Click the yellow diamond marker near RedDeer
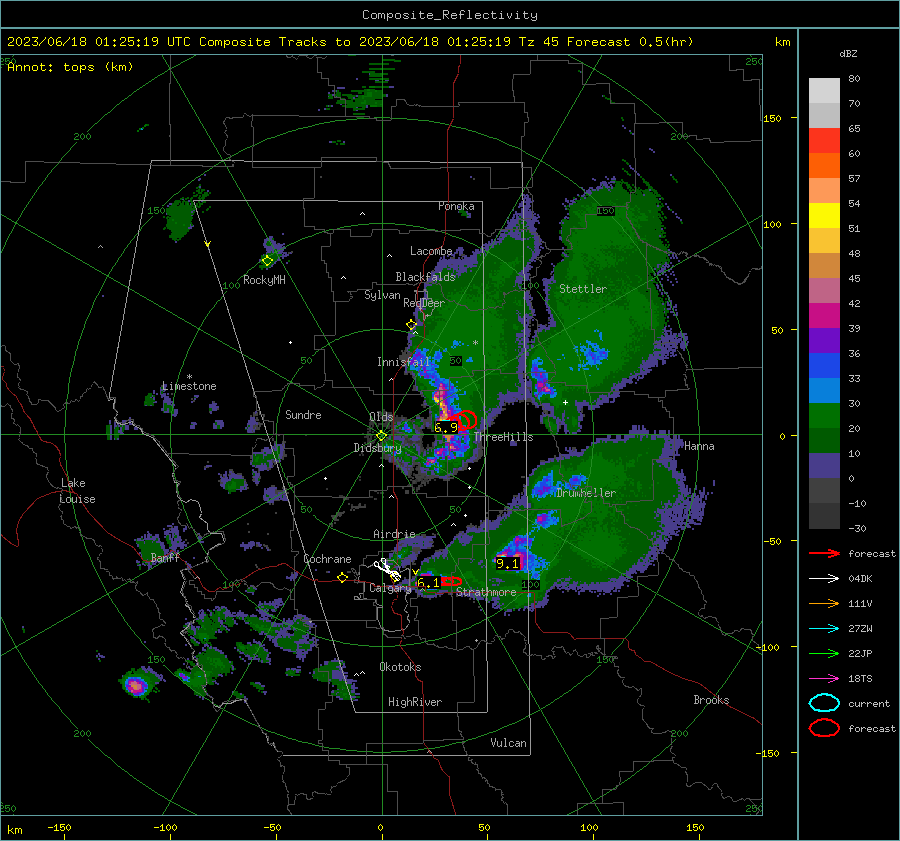 point(411,325)
